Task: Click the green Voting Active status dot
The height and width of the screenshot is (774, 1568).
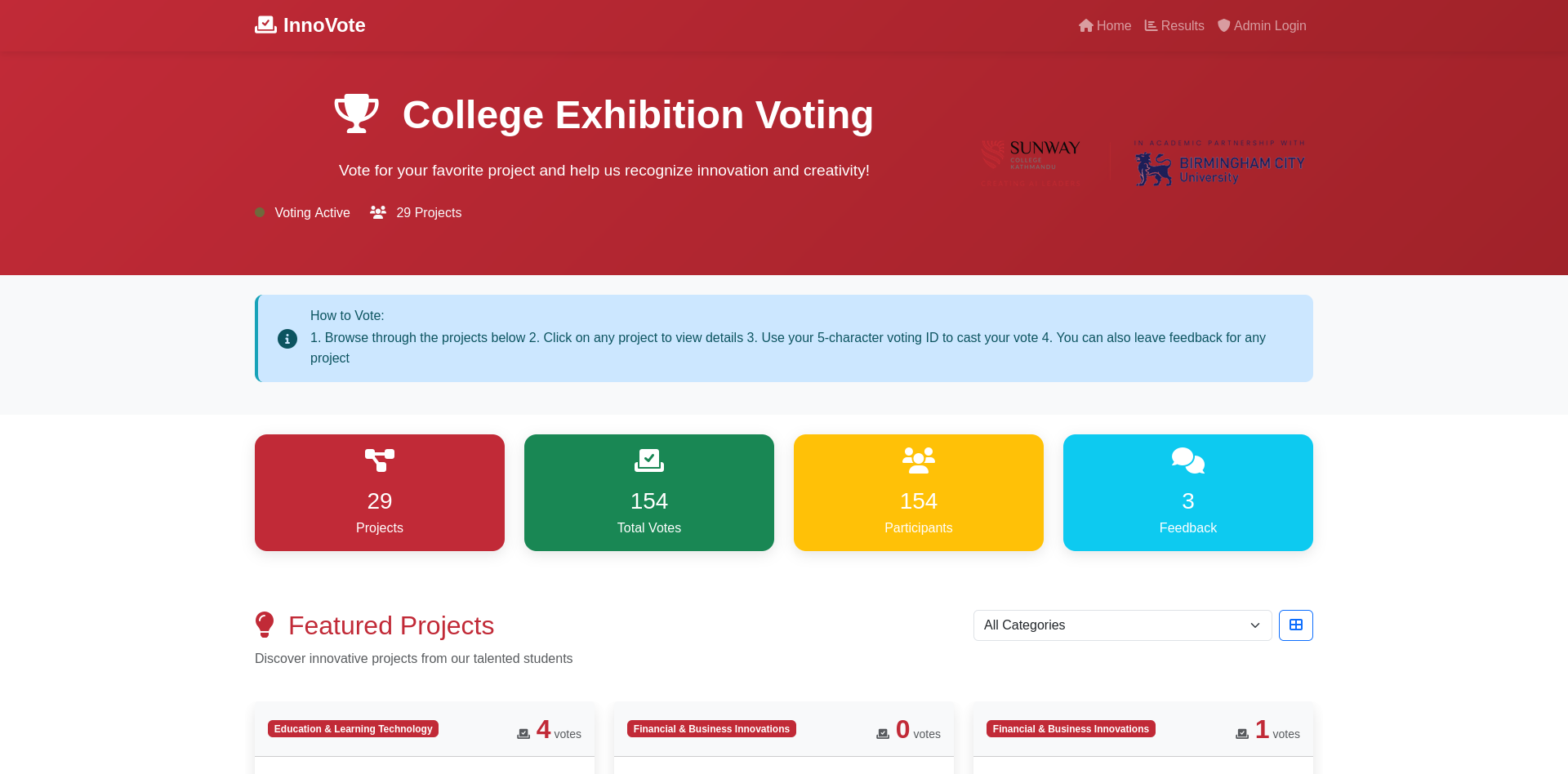Action: tap(259, 212)
